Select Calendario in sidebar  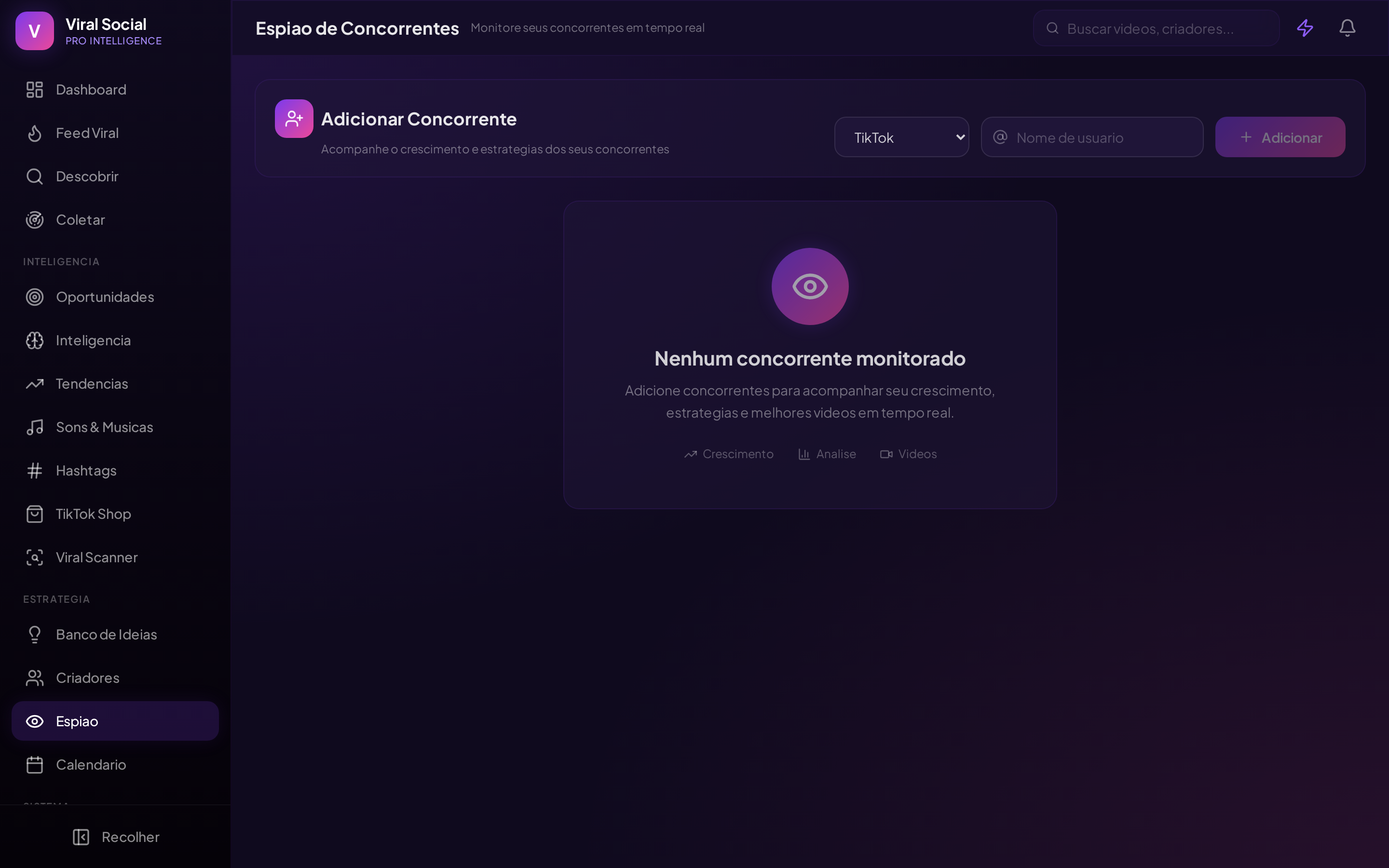click(115, 765)
